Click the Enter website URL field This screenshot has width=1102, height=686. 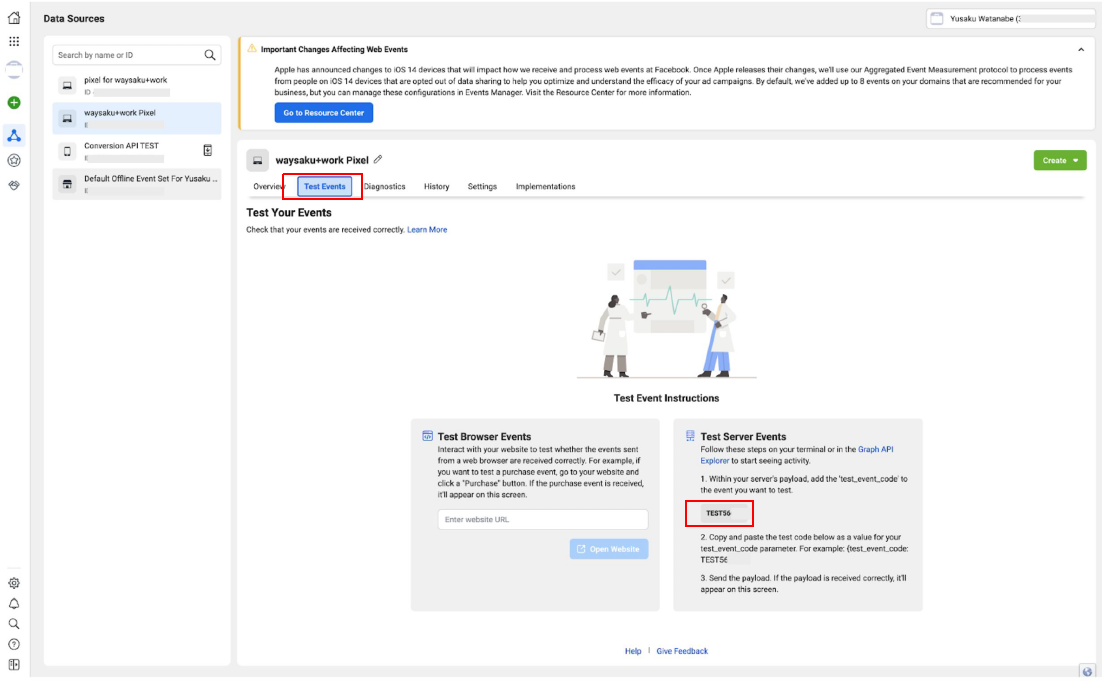(543, 520)
